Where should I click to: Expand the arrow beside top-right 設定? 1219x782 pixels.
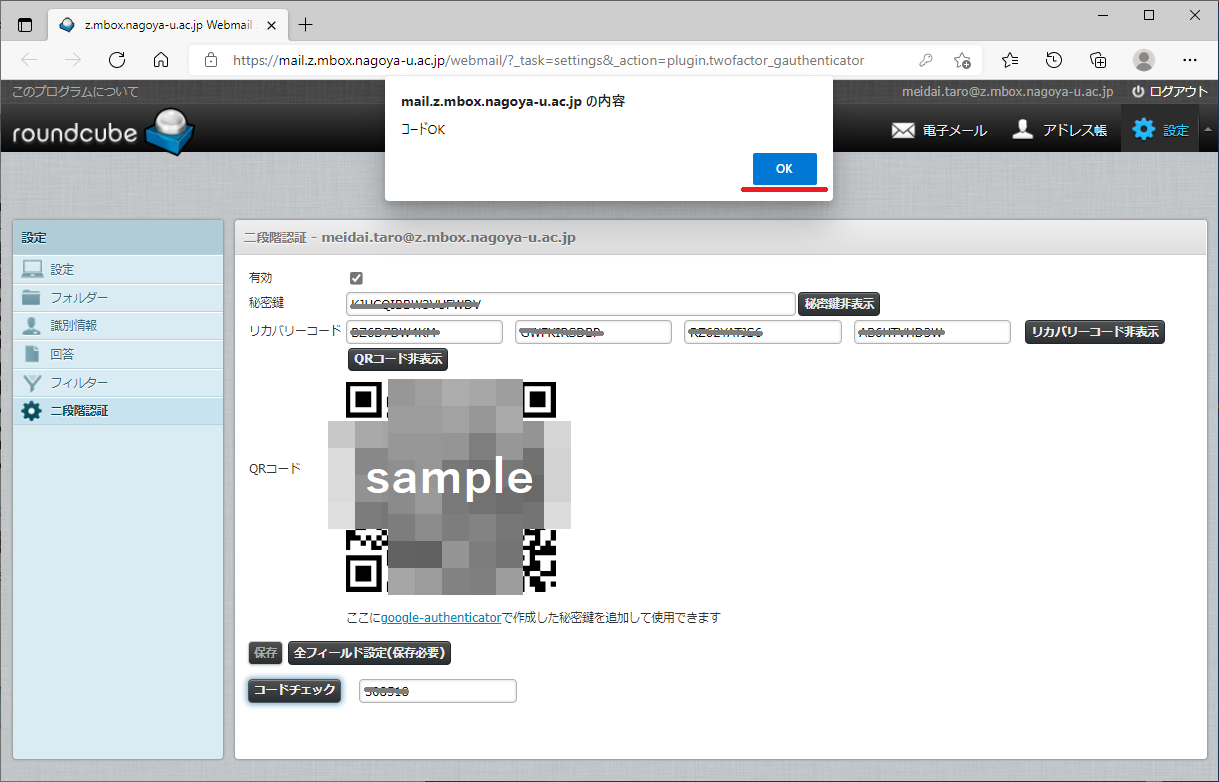click(1207, 128)
